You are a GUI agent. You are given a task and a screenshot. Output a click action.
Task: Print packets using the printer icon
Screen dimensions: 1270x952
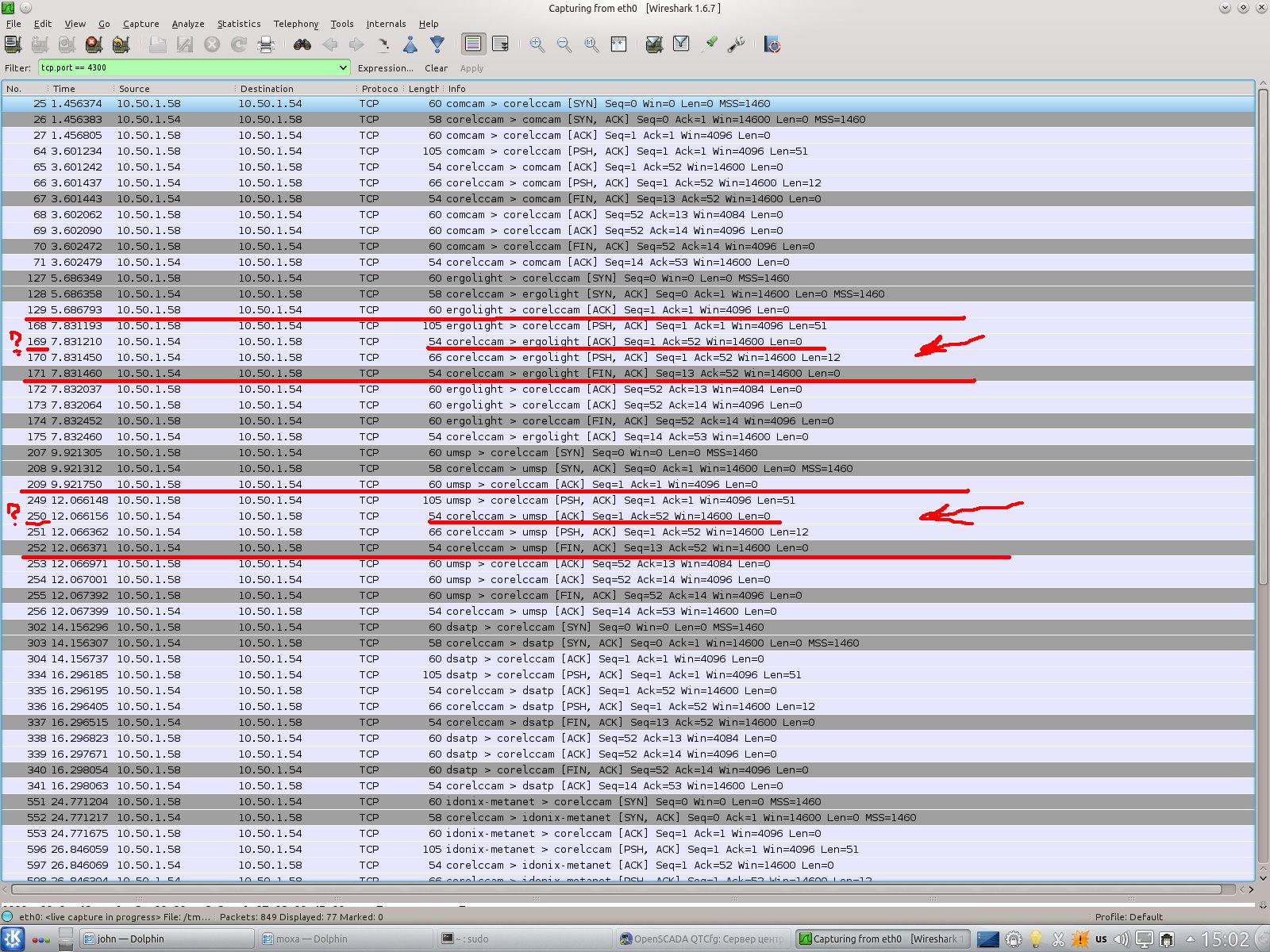coord(266,44)
